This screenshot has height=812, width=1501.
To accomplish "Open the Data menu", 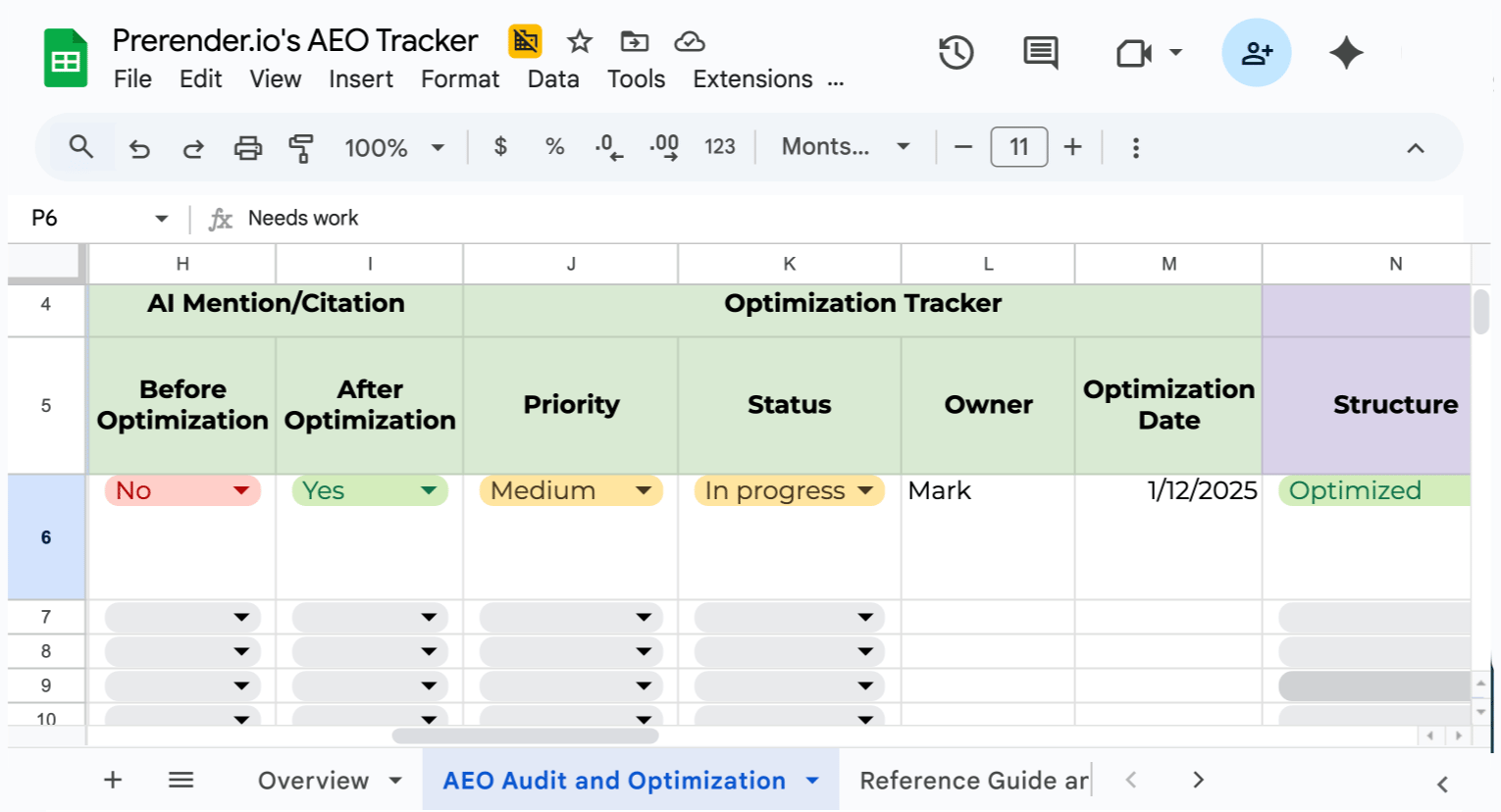I will pos(553,79).
